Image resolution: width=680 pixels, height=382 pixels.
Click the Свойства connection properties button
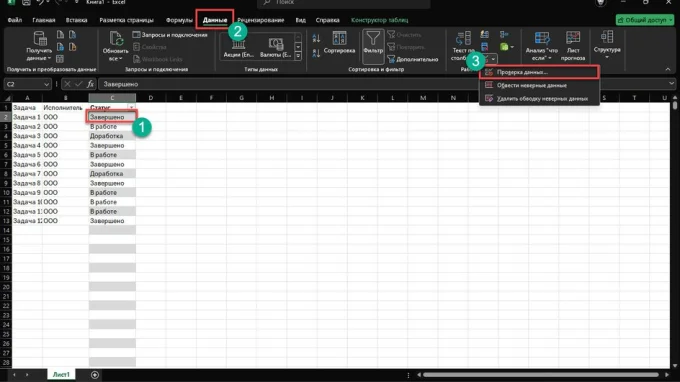tap(150, 47)
